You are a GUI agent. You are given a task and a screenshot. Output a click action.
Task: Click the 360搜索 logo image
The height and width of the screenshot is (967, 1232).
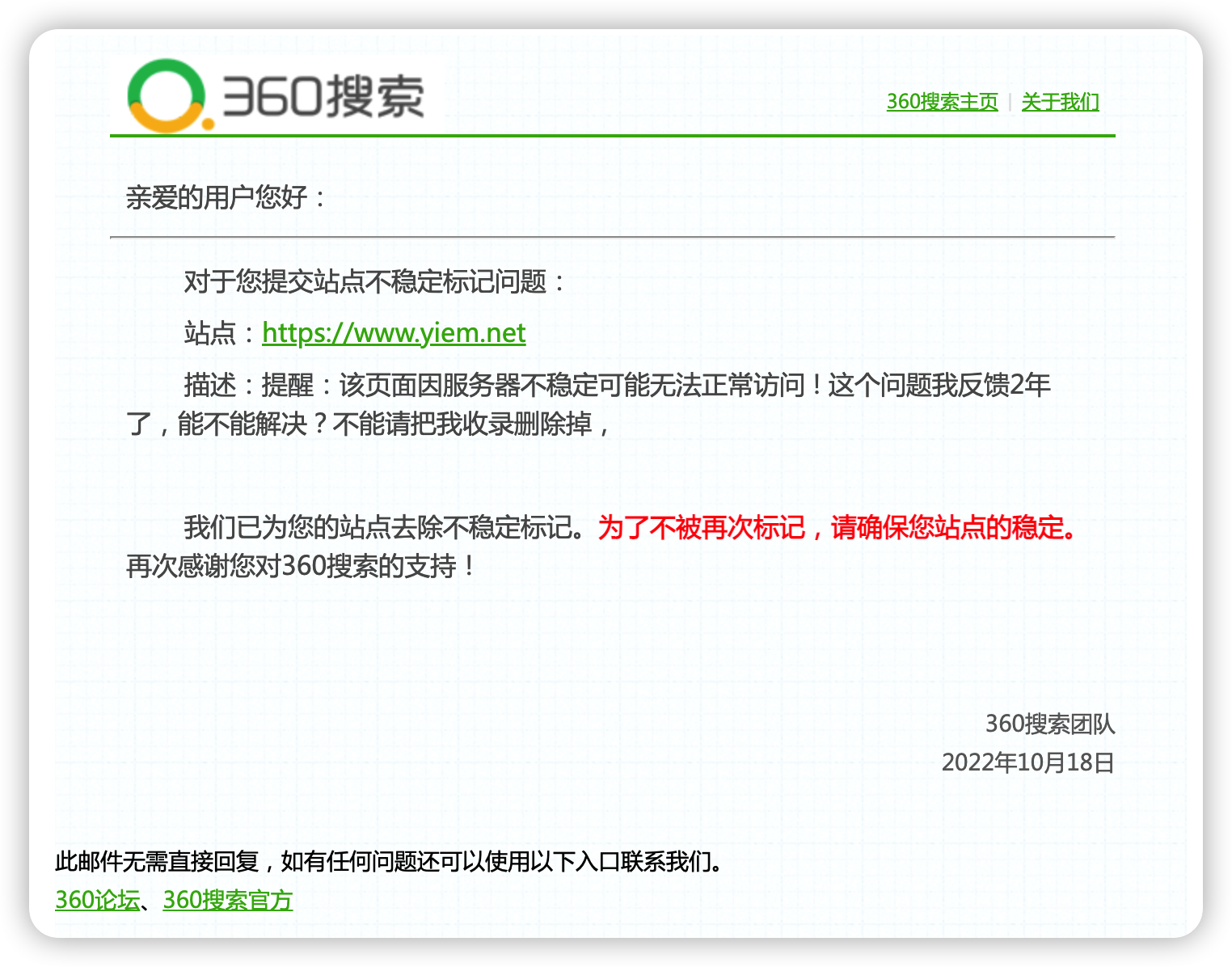tap(276, 95)
